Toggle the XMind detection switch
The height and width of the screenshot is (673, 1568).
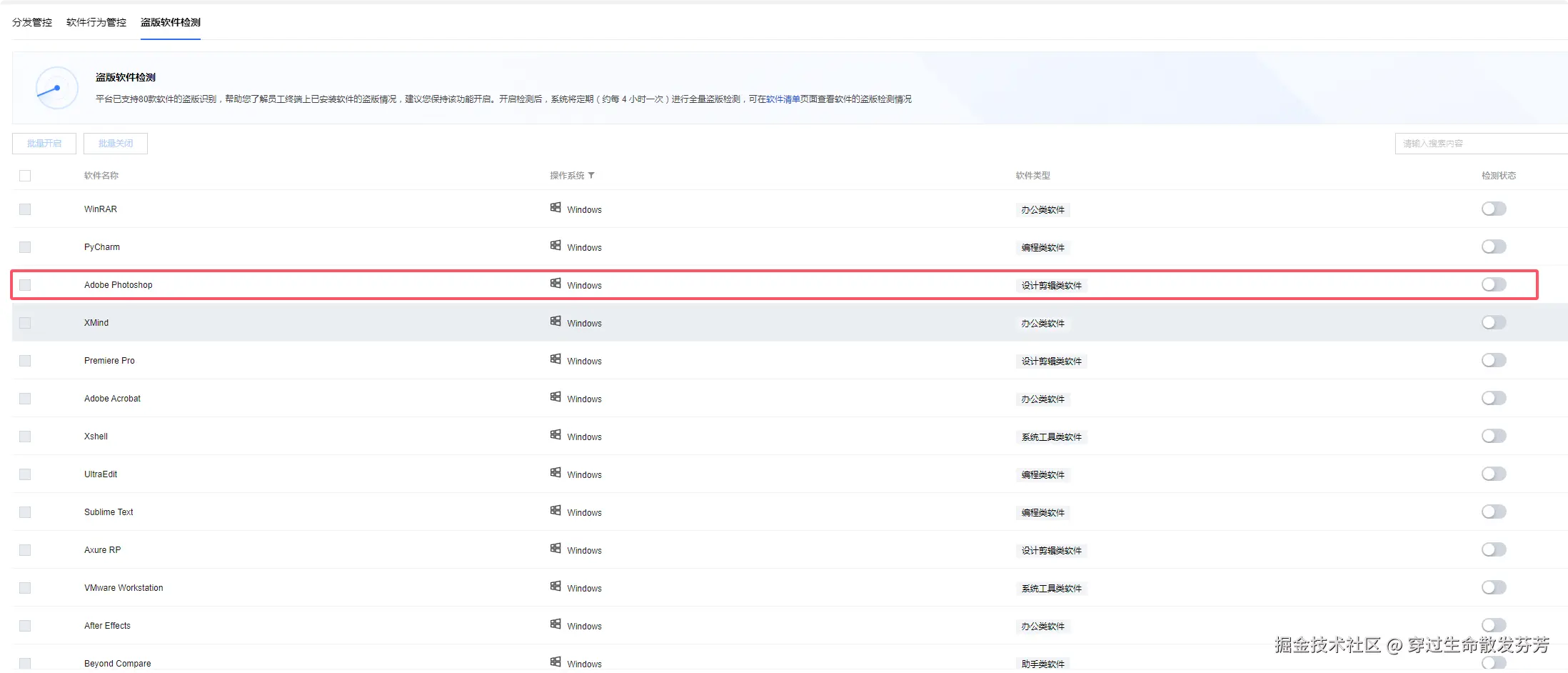coord(1494,322)
